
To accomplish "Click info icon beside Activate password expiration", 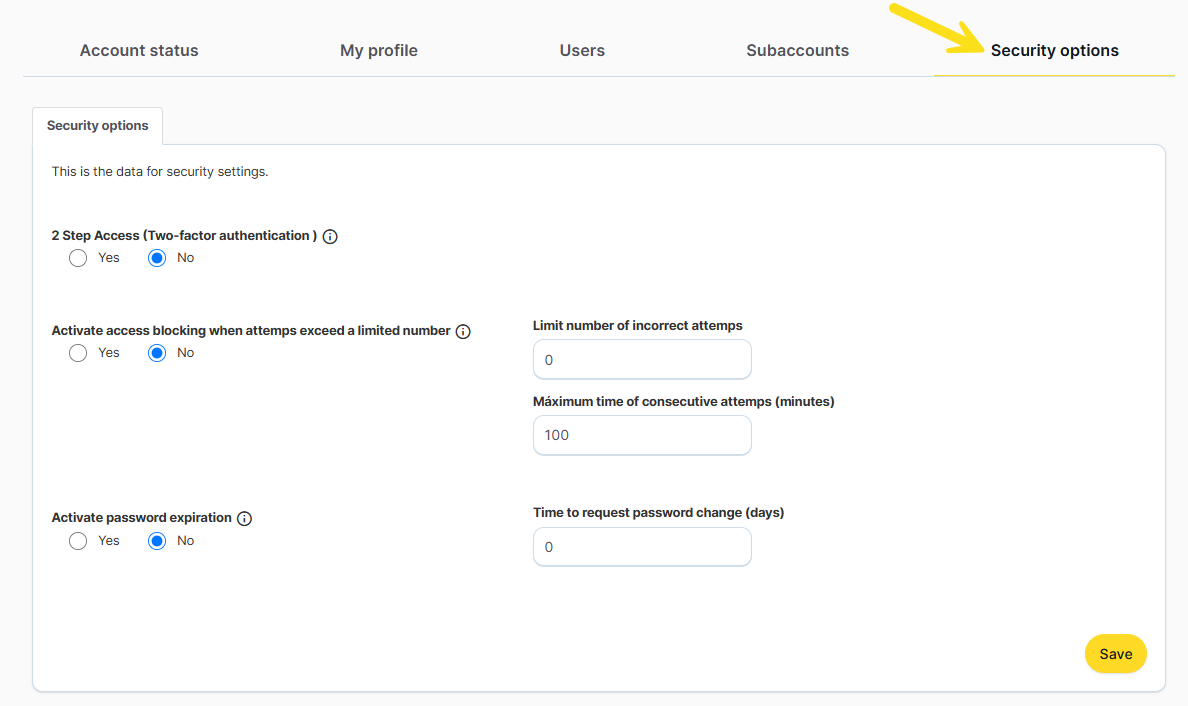I will pos(245,519).
